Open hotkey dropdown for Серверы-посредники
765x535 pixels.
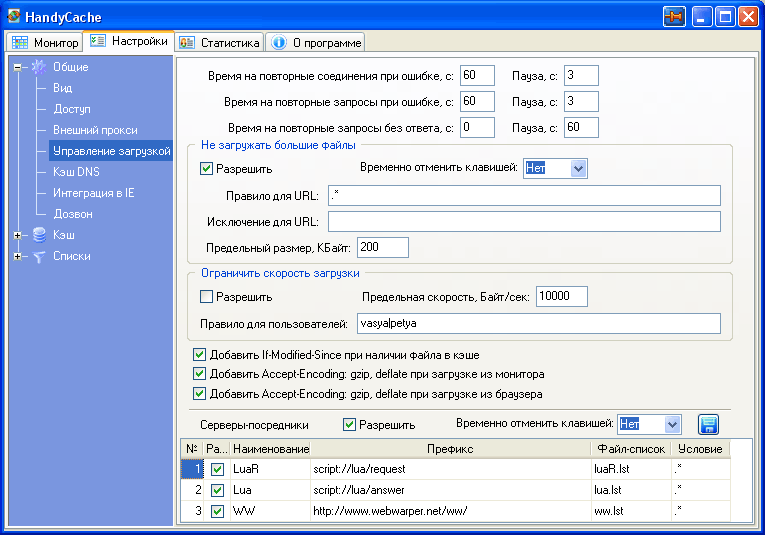[x=672, y=424]
